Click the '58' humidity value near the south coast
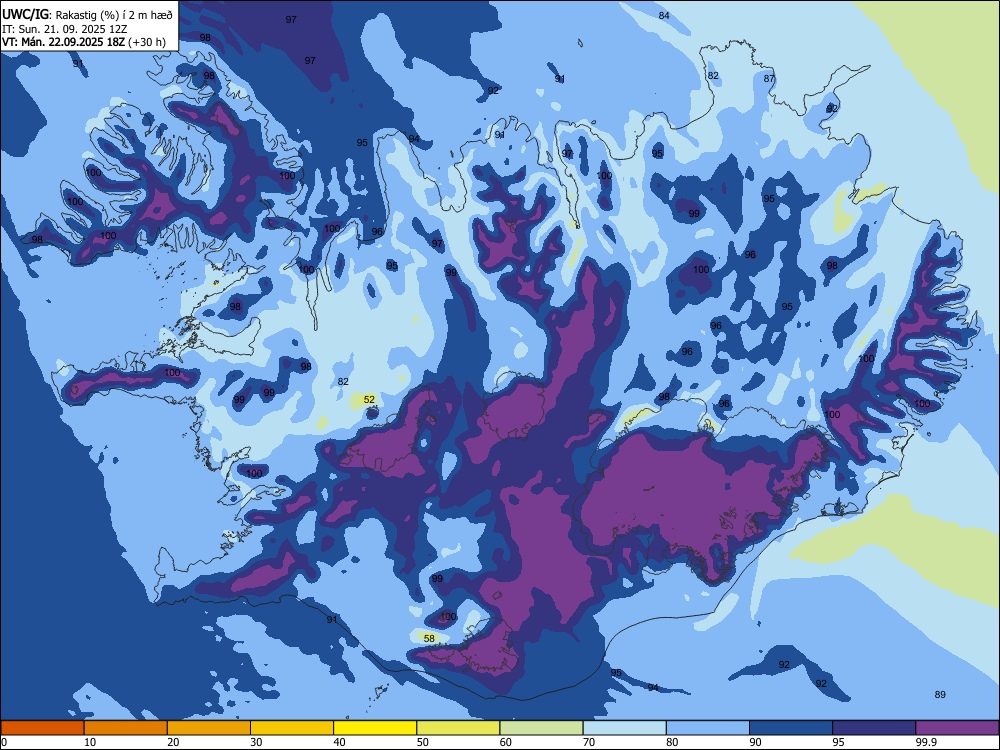Screen dimensions: 1000x750 pyautogui.click(x=429, y=638)
